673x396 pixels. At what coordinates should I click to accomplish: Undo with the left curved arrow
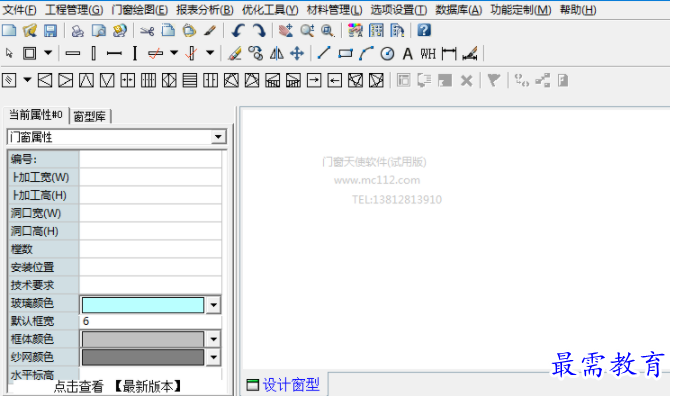[x=237, y=30]
